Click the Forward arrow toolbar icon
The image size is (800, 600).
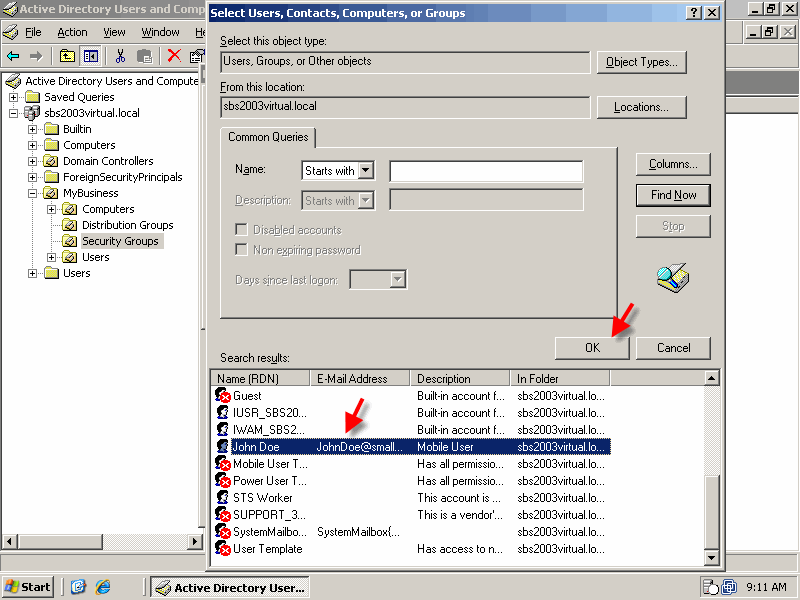coord(36,56)
